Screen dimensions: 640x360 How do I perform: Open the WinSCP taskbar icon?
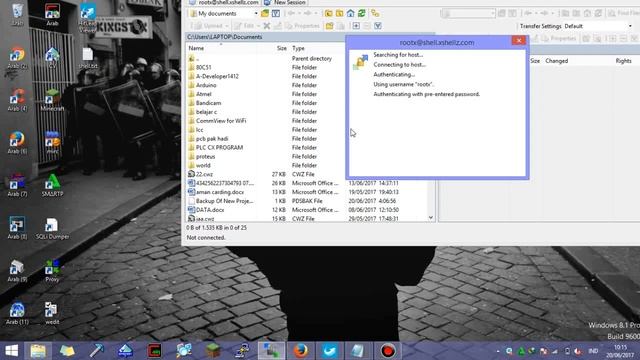(271, 351)
